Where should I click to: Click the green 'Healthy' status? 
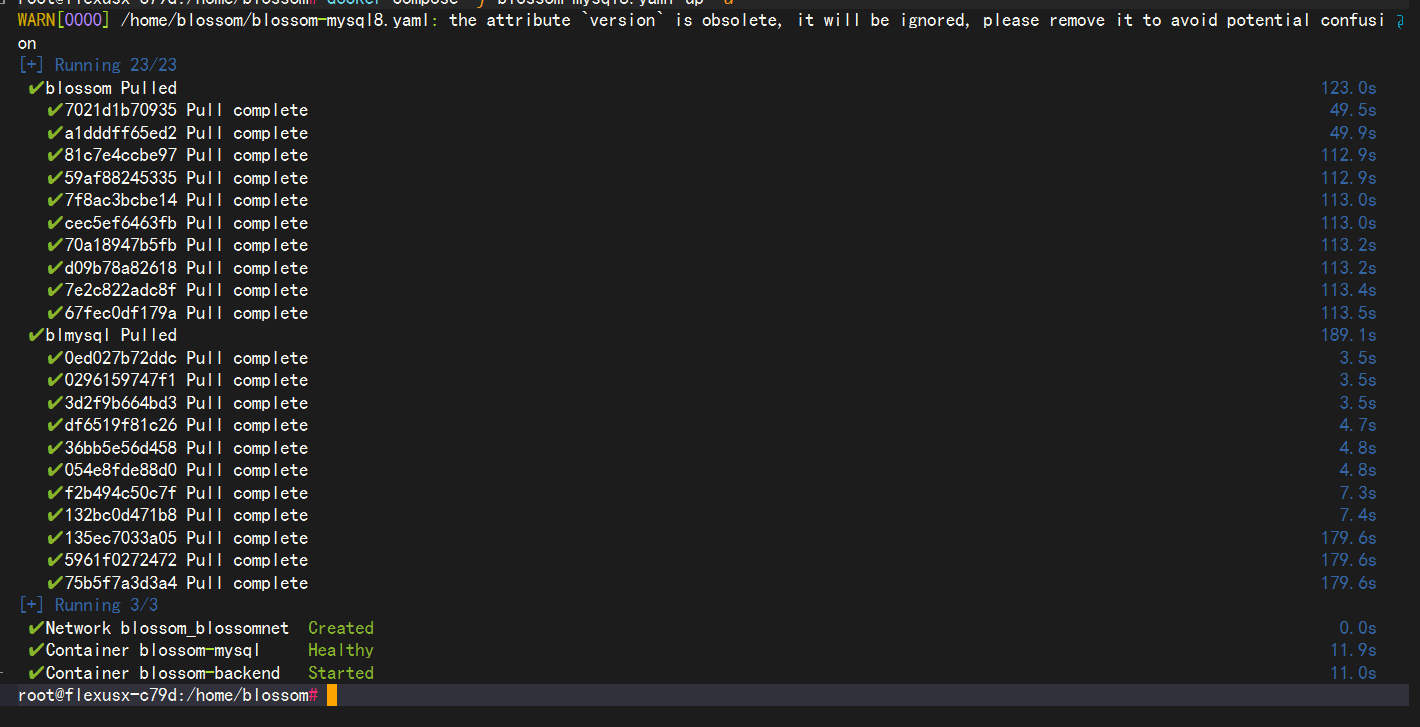341,650
